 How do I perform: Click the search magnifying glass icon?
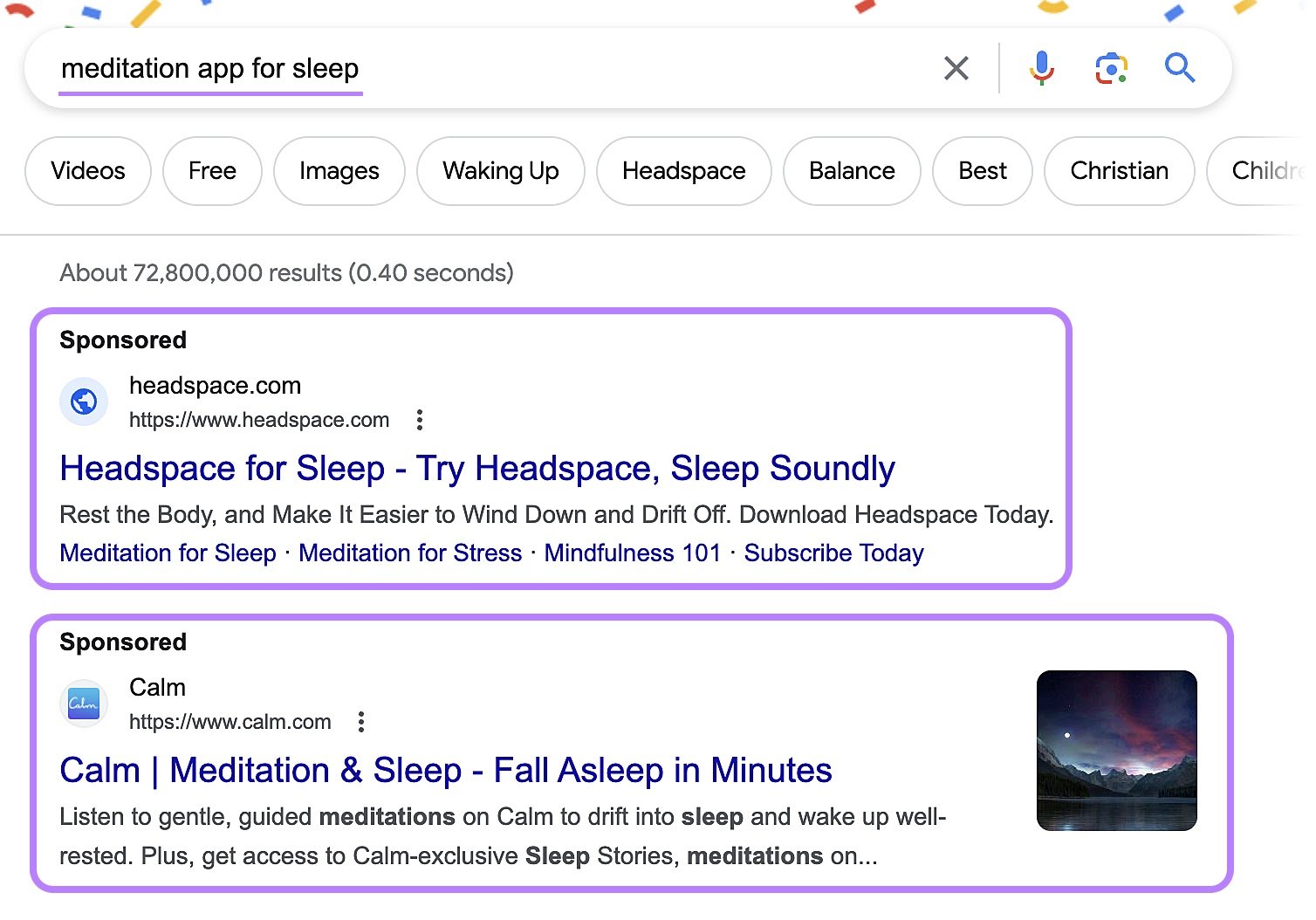tap(1180, 67)
